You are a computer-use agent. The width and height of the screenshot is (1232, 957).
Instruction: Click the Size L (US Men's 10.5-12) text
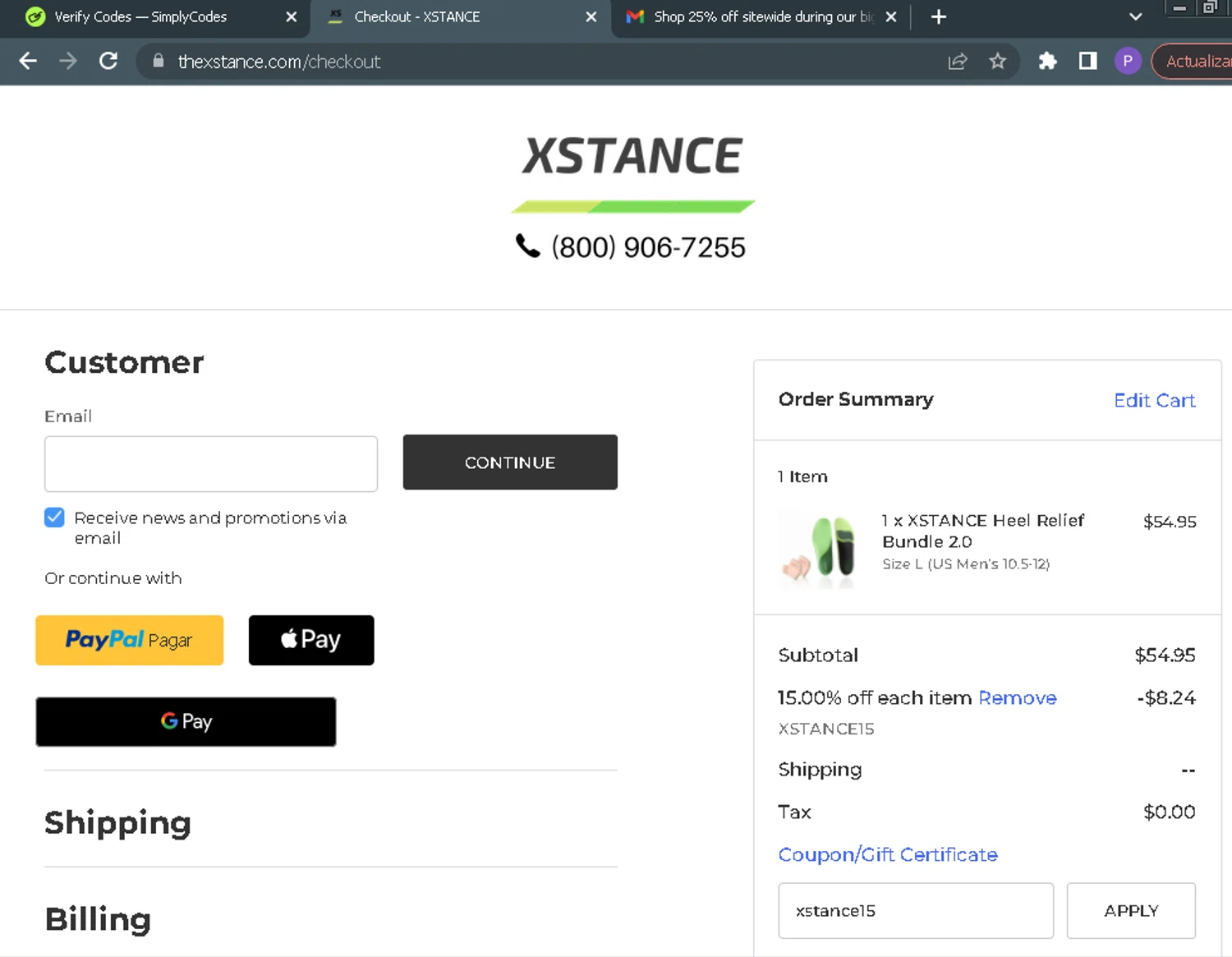(966, 564)
